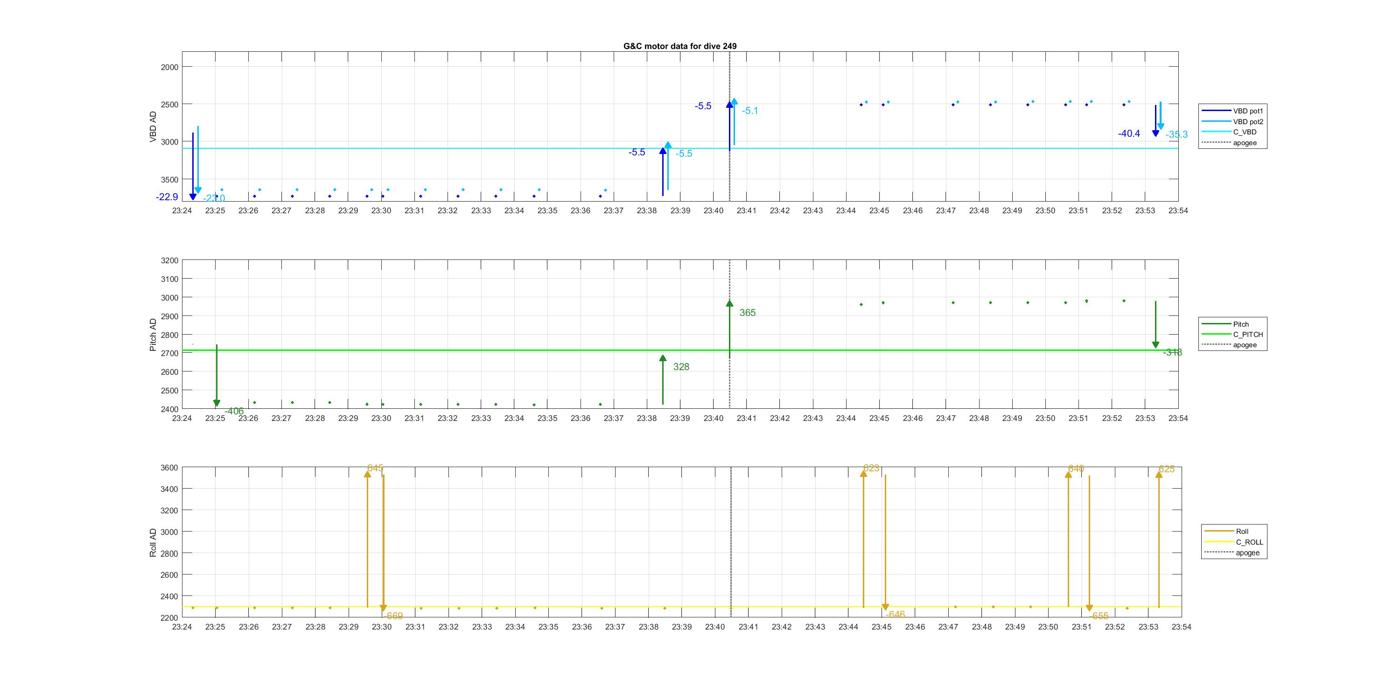Image resolution: width=1400 pixels, height=693 pixels.
Task: Click the "2200" tick on Roll axis
Action: (170, 618)
